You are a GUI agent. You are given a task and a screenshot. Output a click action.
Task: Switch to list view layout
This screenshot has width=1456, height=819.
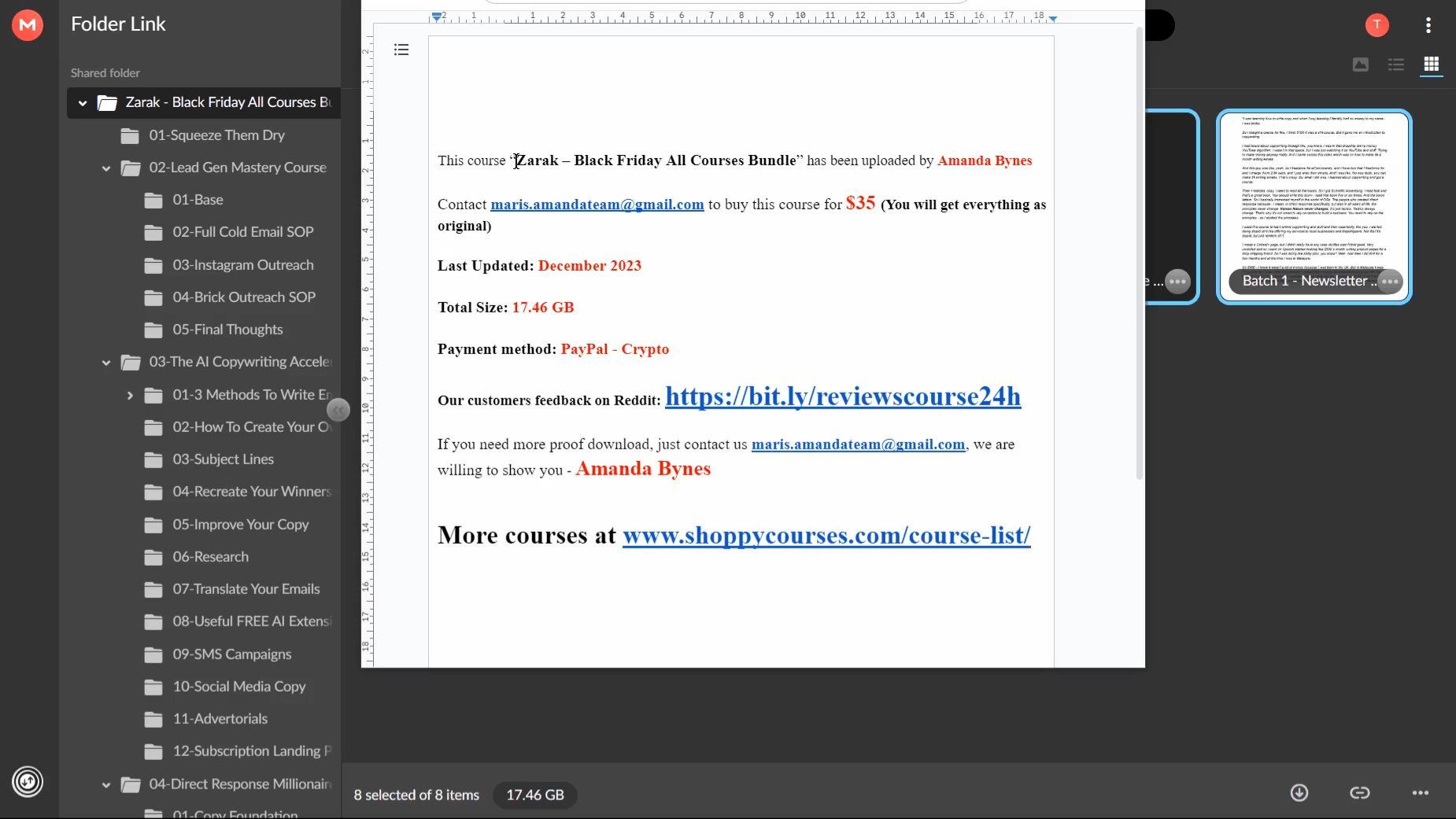(1395, 65)
